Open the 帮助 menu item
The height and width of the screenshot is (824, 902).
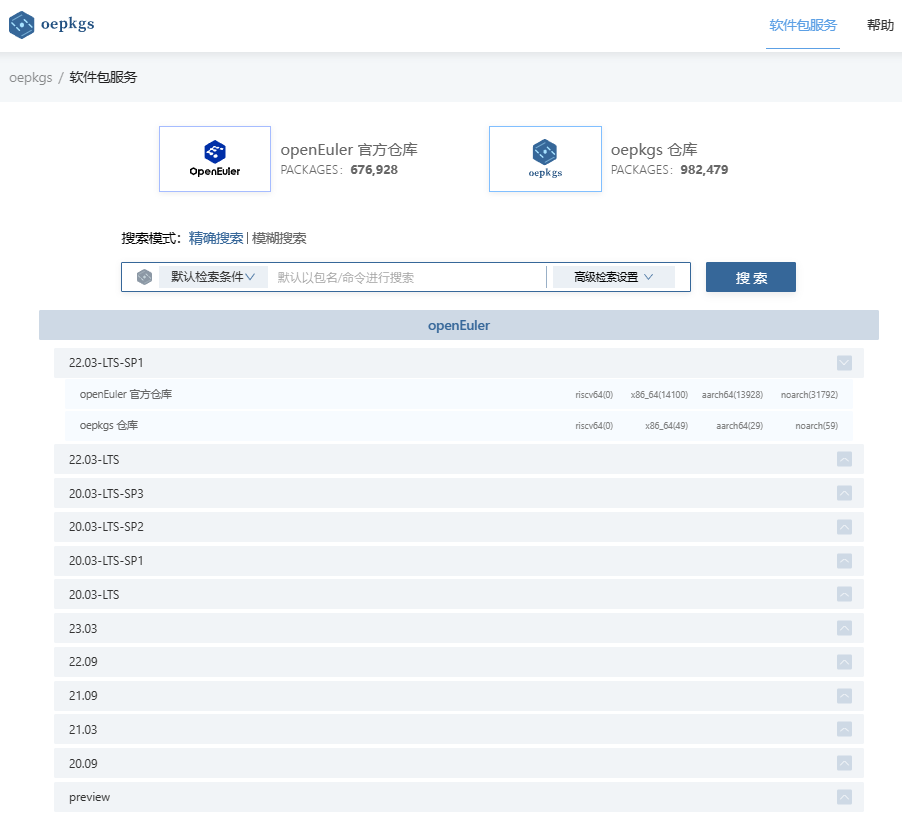pos(880,25)
